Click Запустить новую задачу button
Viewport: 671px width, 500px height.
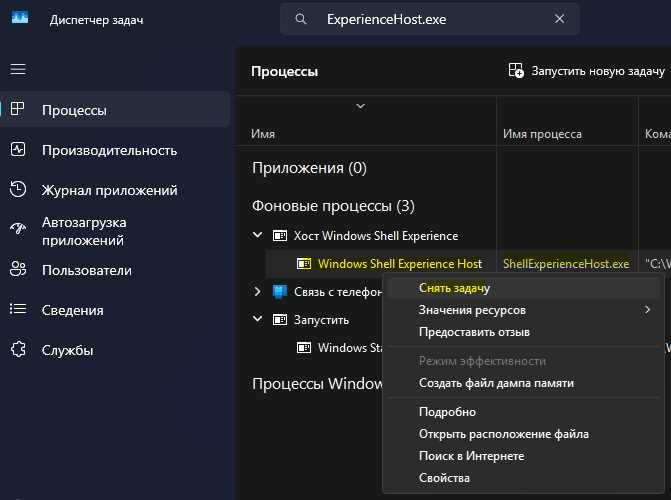point(587,71)
